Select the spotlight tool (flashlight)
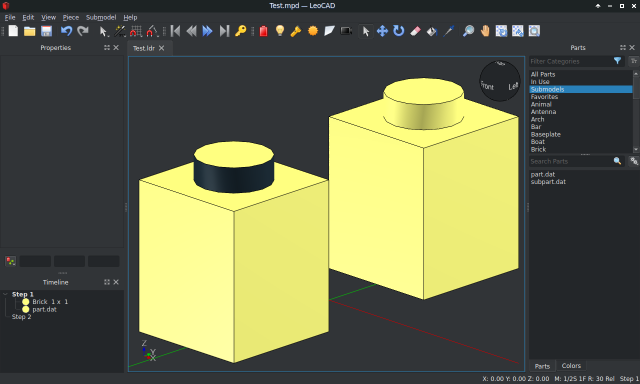 pyautogui.click(x=296, y=31)
